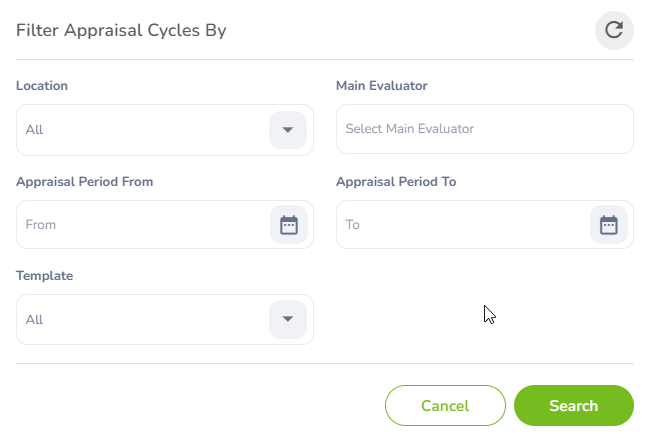Click the Appraisal Period From label
646x438 pixels.
click(84, 182)
